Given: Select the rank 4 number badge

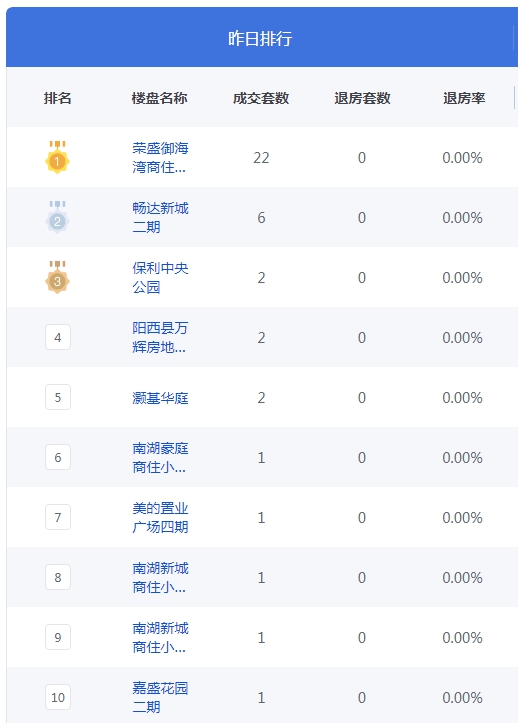Looking at the screenshot, I should click(x=58, y=337).
